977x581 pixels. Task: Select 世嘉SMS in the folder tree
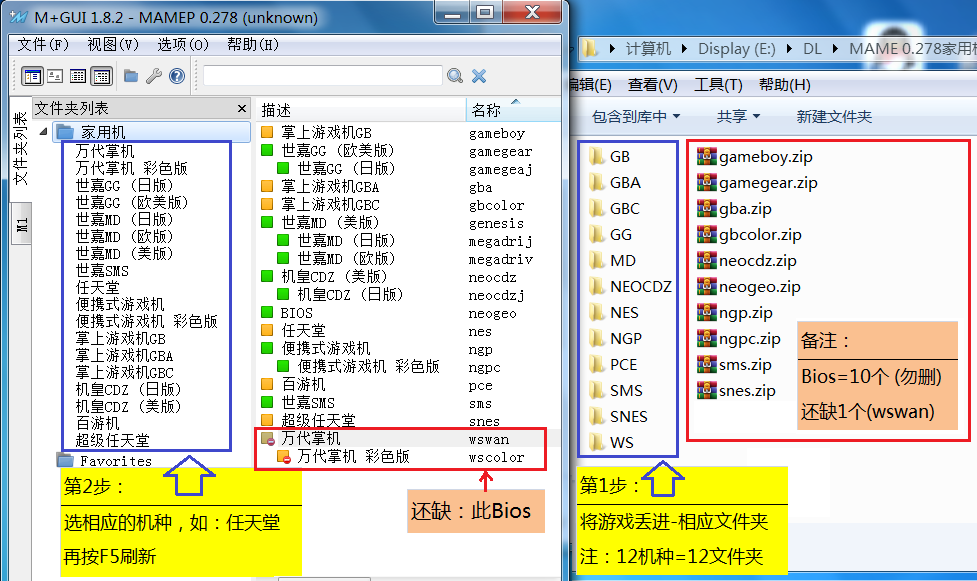click(102, 271)
